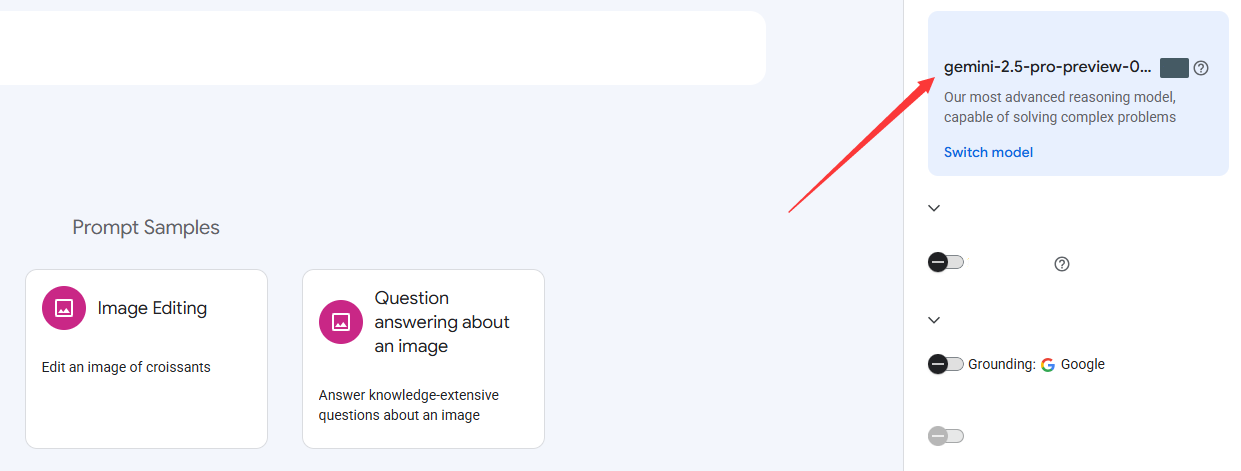Click the pink Image Editing picture icon
Image resolution: width=1241 pixels, height=471 pixels.
point(64,308)
